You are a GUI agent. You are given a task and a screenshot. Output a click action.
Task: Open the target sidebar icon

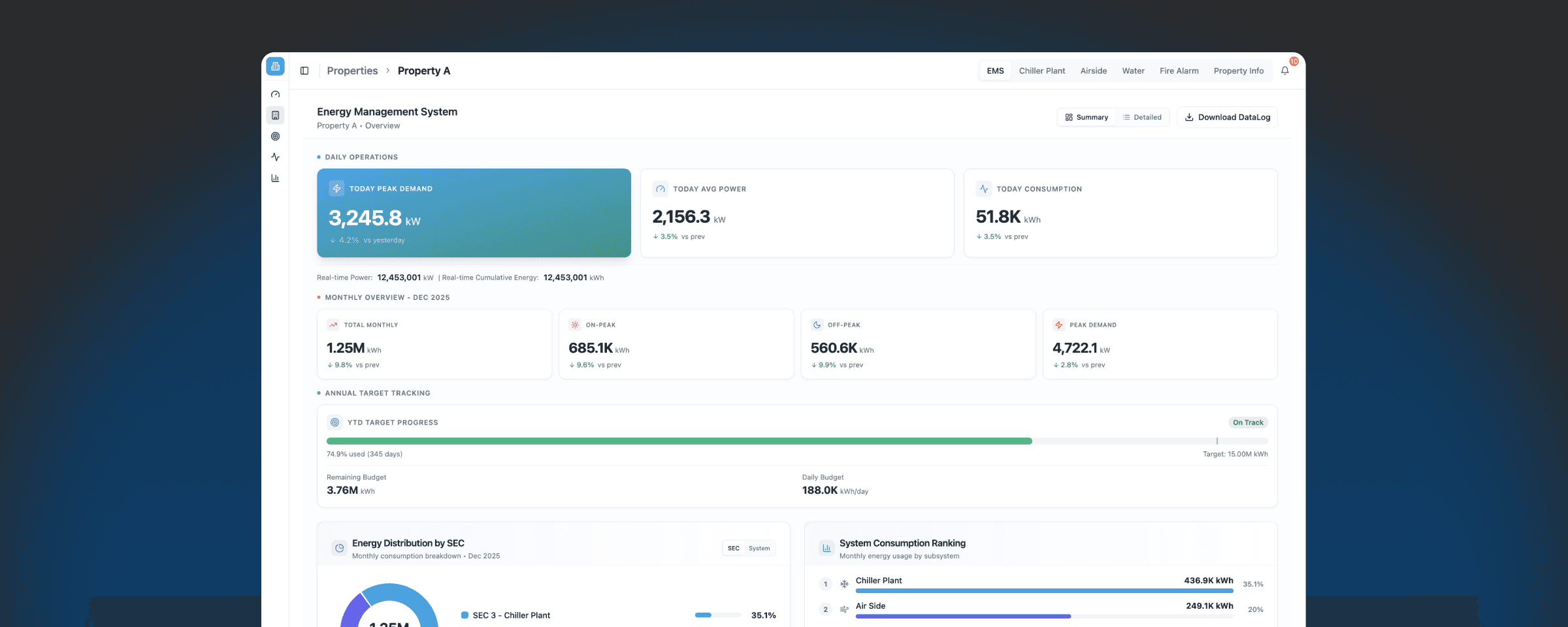pos(275,137)
